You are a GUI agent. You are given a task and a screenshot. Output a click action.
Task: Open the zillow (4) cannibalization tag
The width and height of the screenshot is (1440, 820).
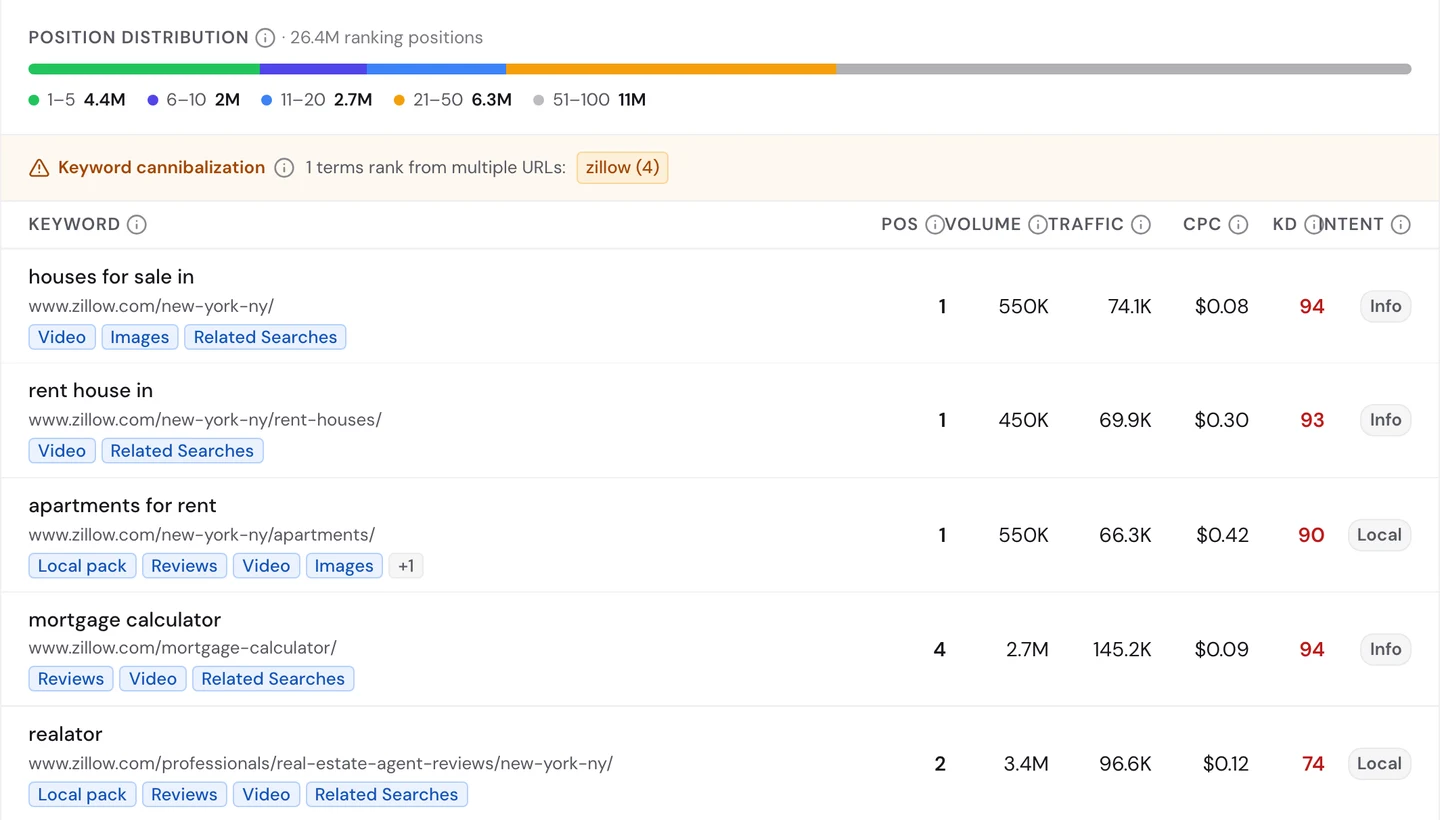[622, 168]
